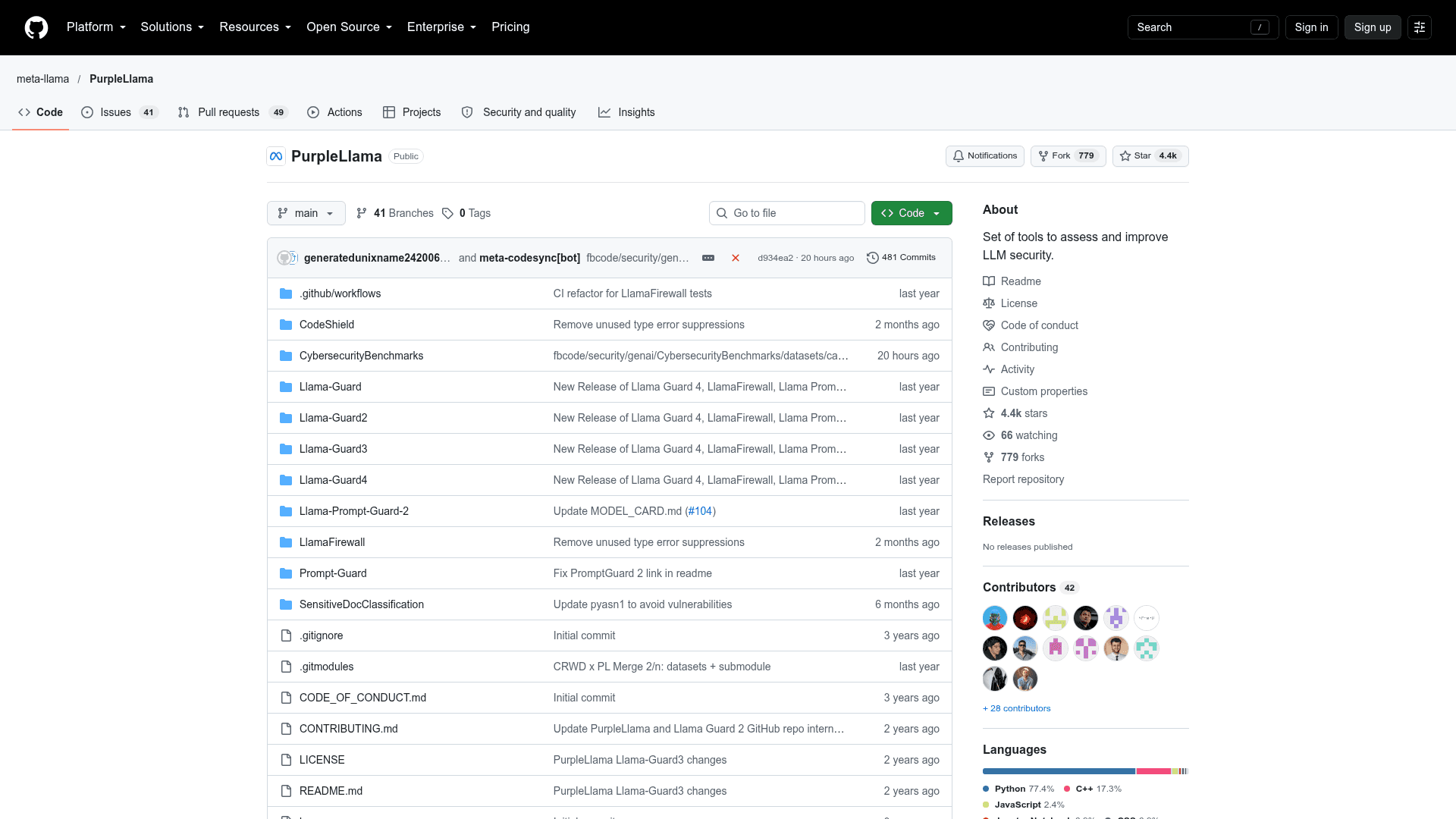Open the #104 pull request link
Viewport: 1456px width, 819px height.
coord(700,511)
